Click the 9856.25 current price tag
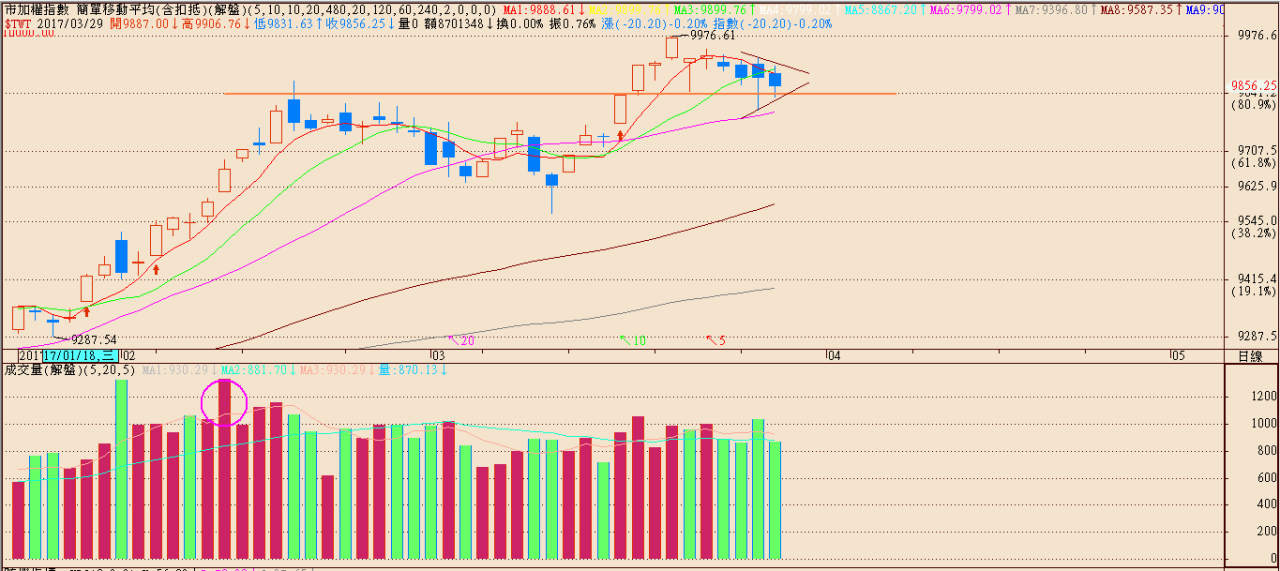 pos(1254,86)
